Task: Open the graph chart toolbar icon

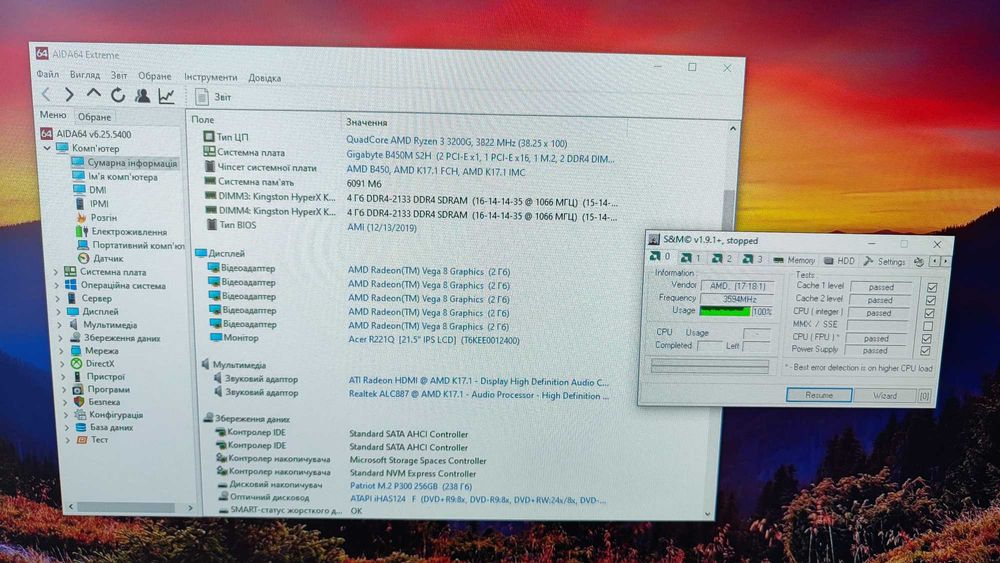Action: [166, 96]
